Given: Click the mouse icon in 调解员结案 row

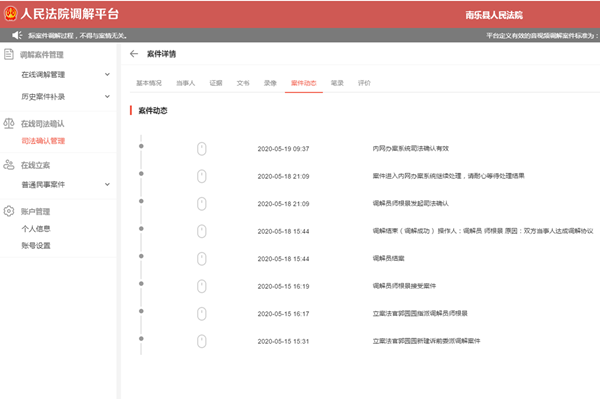Looking at the screenshot, I should click(x=202, y=259).
